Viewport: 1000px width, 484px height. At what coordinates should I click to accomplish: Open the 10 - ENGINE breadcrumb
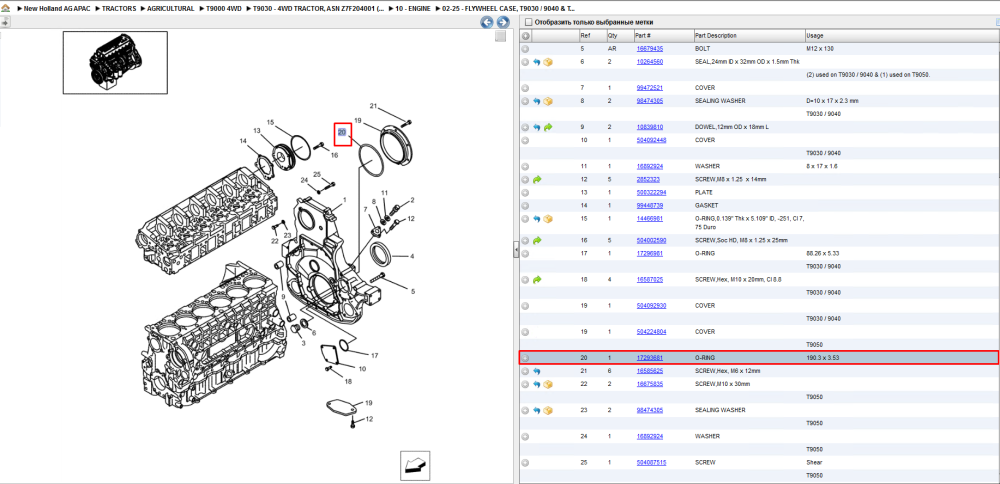point(413,9)
